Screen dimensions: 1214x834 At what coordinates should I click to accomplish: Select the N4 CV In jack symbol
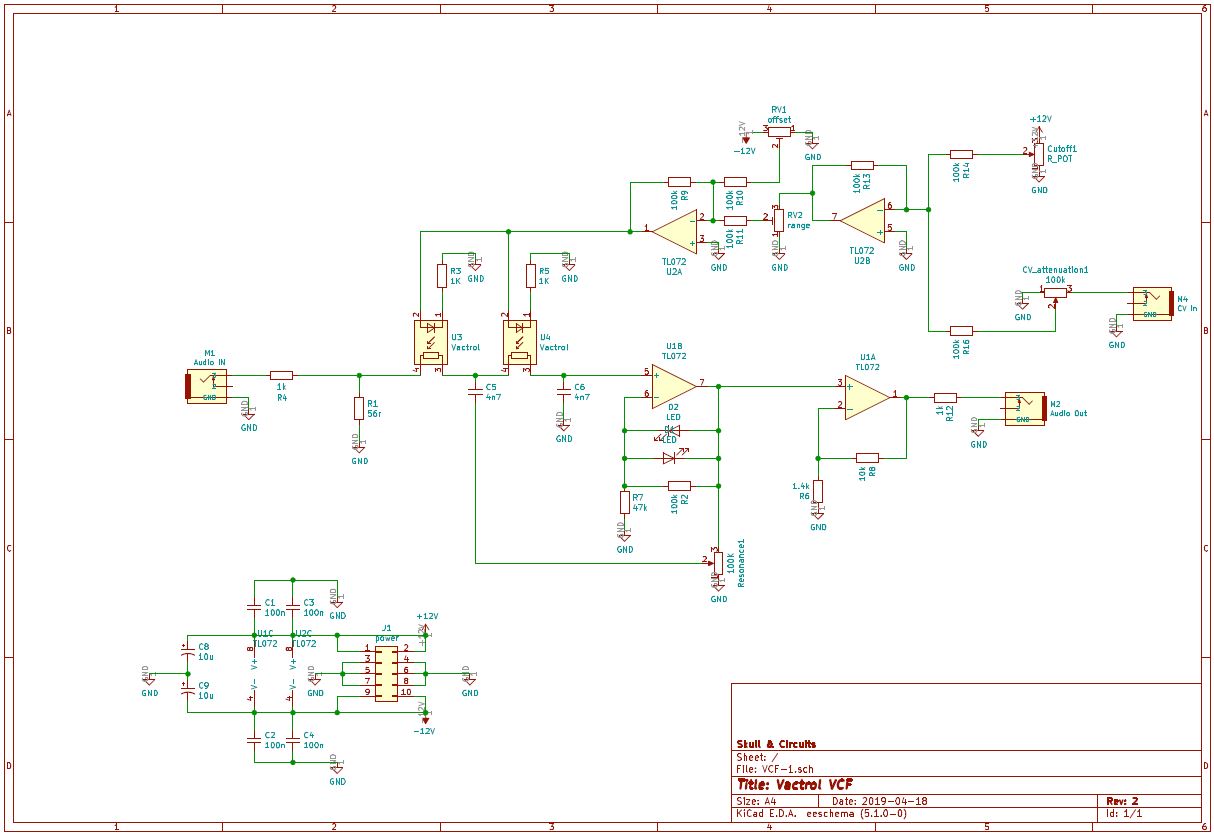(x=1152, y=302)
